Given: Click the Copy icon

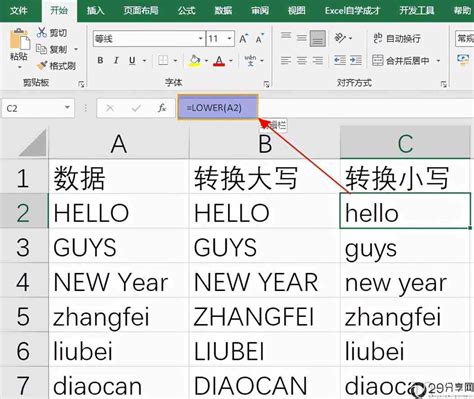Looking at the screenshot, I should 41,49.
